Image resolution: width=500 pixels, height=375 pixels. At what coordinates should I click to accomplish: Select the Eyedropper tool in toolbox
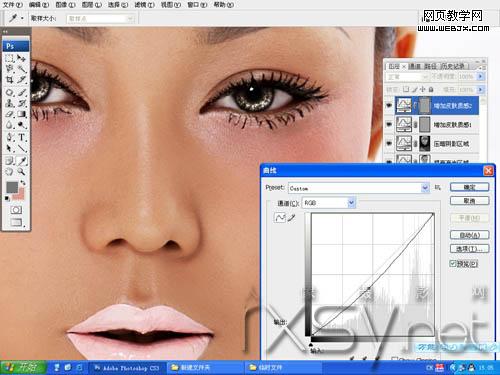coord(22,161)
